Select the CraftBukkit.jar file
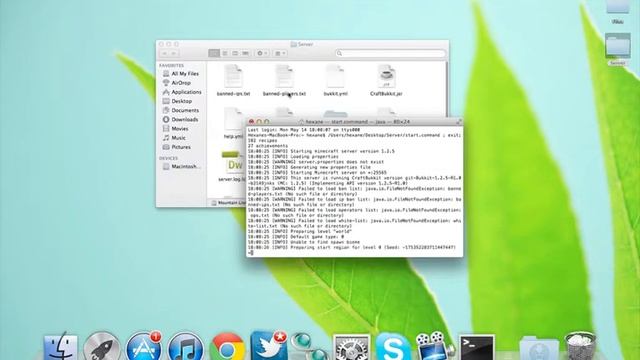The width and height of the screenshot is (640, 360). 386,80
